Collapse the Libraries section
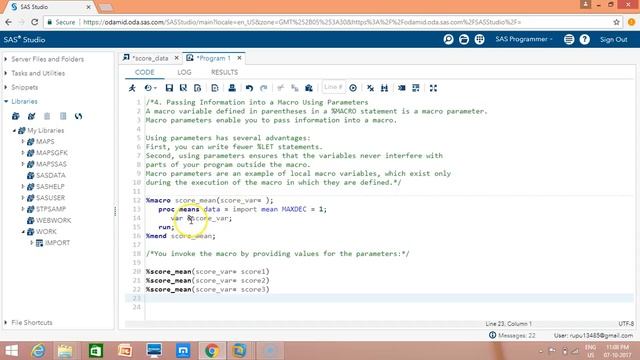Screen dimensions: 640x360 tap(6, 101)
